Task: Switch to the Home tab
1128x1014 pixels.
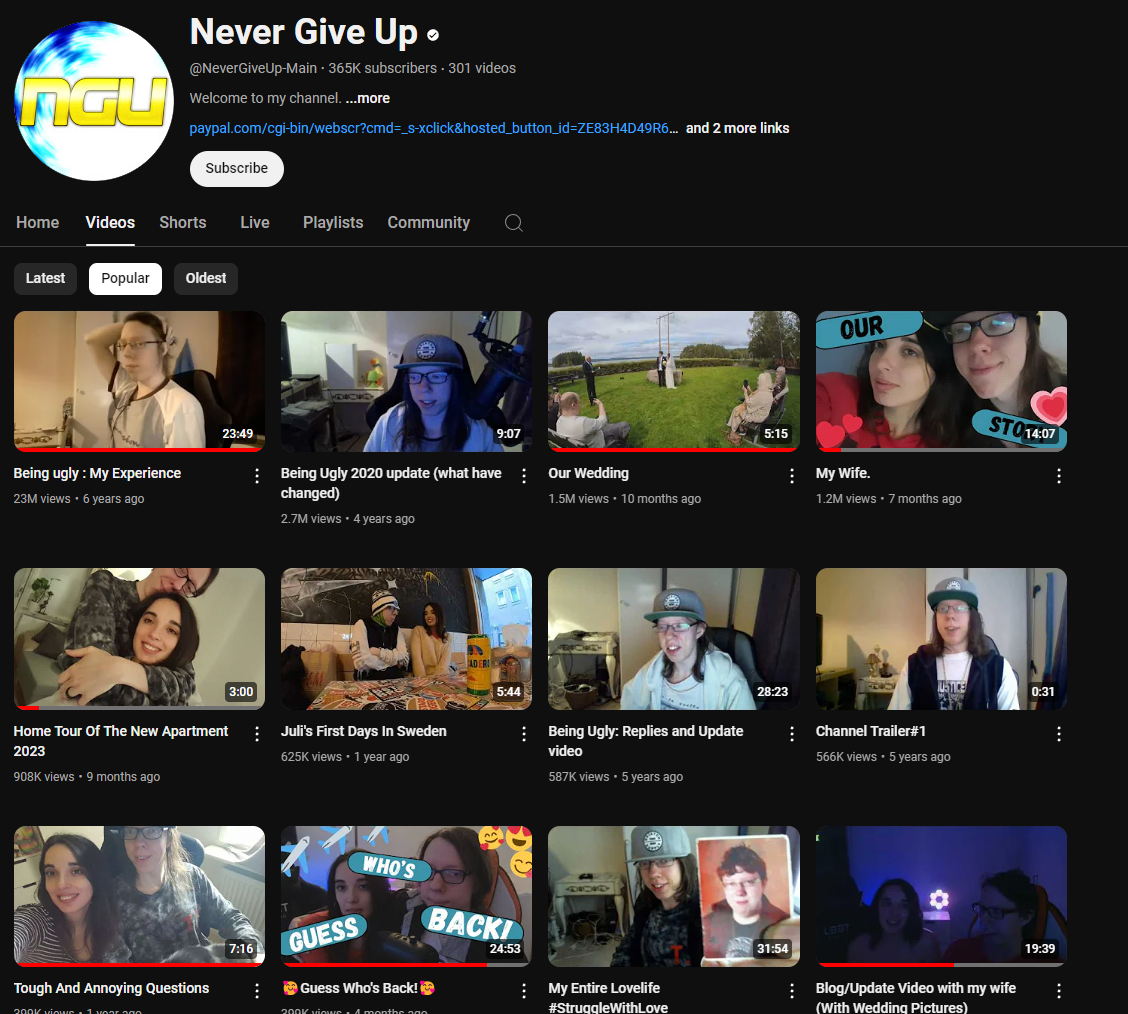Action: (x=37, y=223)
